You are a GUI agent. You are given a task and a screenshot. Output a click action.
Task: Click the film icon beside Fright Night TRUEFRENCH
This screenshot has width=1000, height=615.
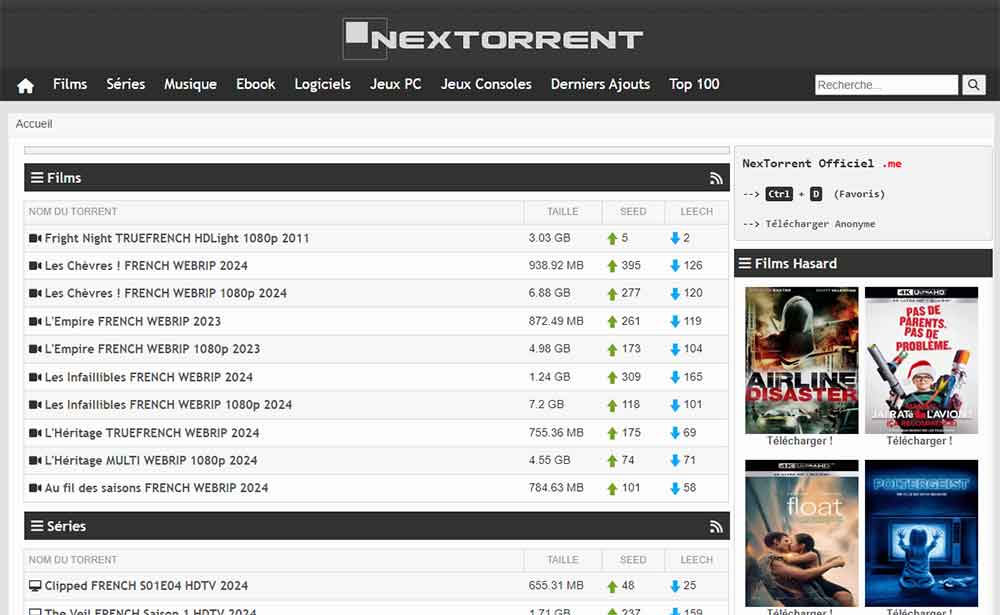tap(35, 237)
